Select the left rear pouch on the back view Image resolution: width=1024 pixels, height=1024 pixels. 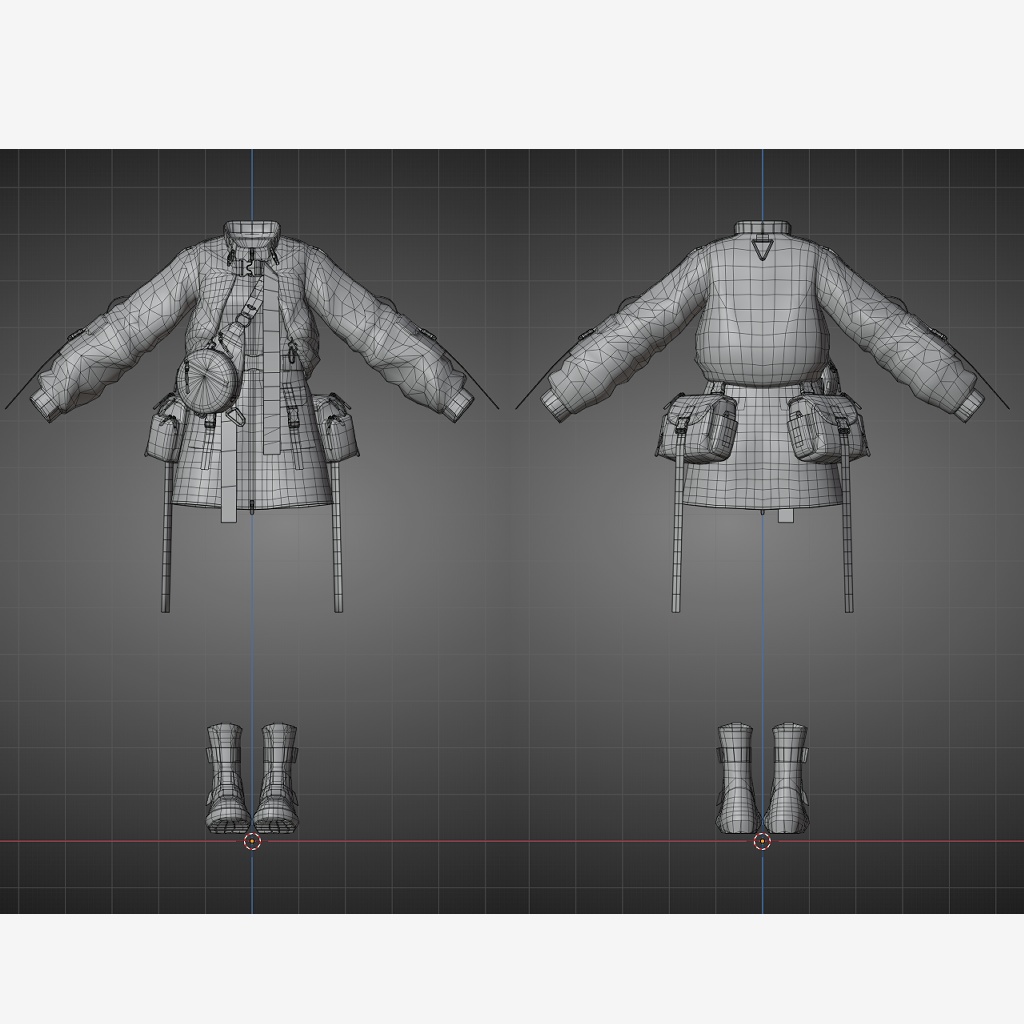(x=695, y=425)
